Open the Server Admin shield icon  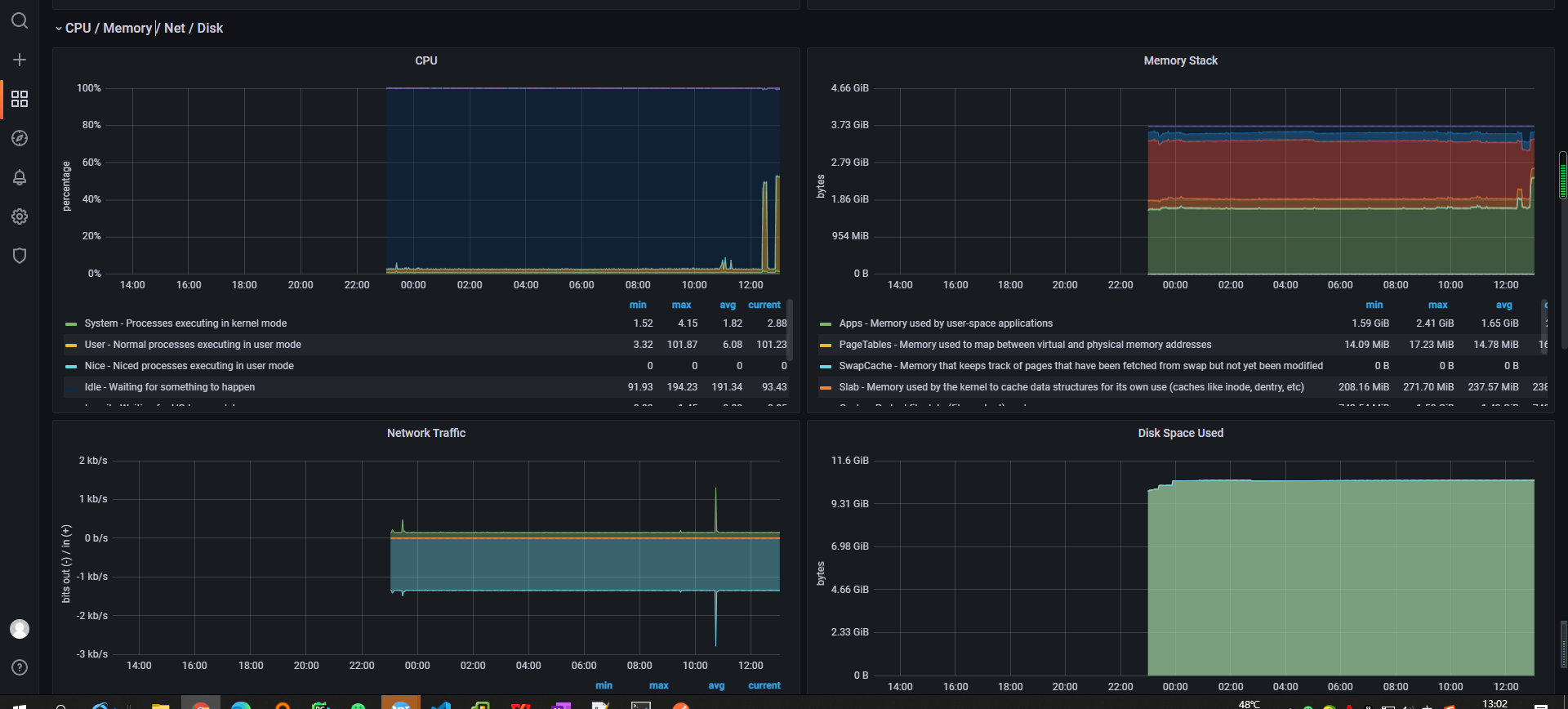(20, 256)
